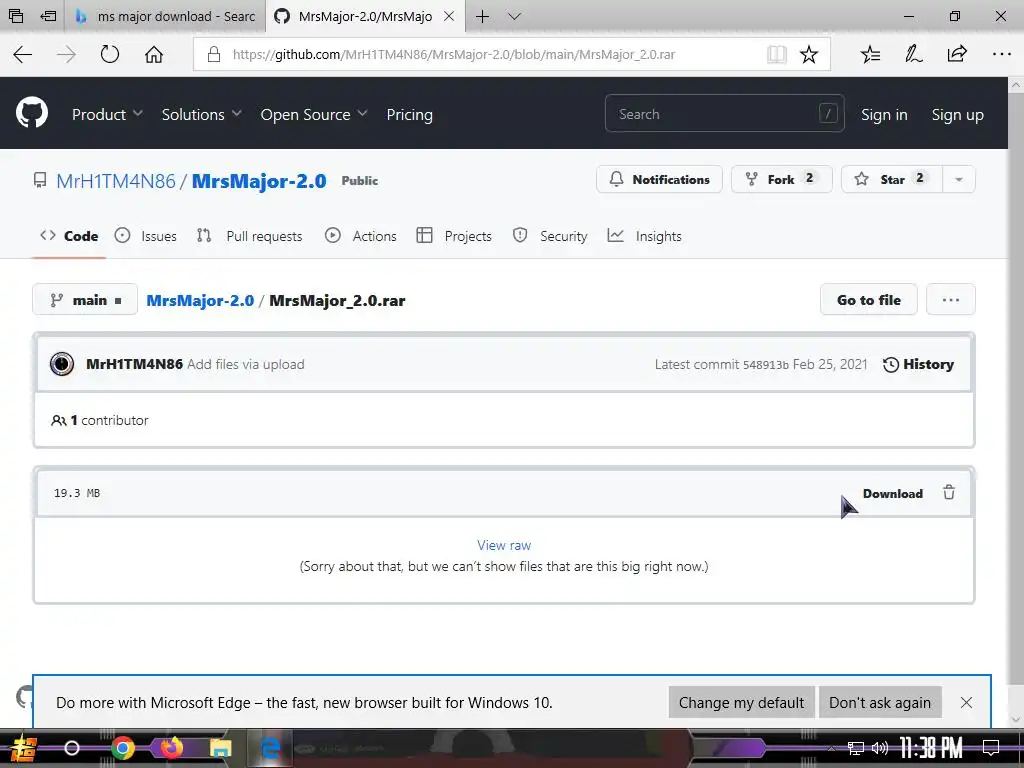
Task: Switch to the ms major download search tab
Action: pos(165,16)
